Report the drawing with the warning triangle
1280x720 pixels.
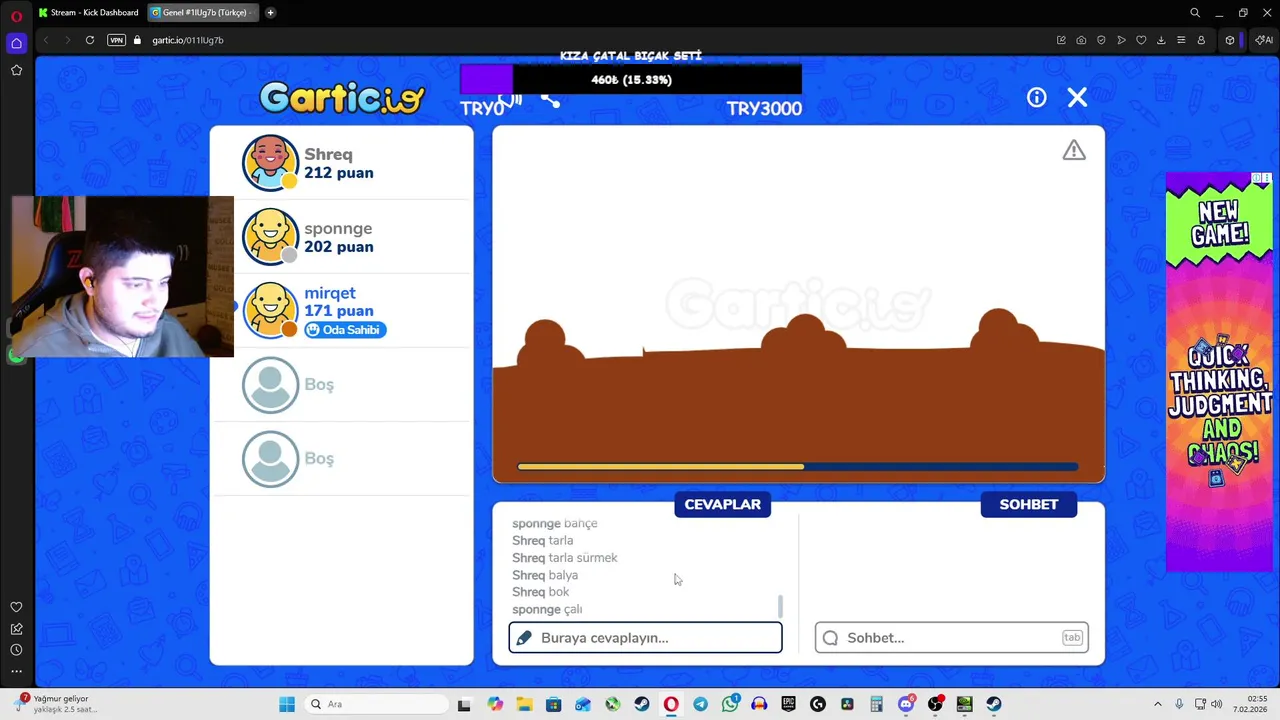1074,150
